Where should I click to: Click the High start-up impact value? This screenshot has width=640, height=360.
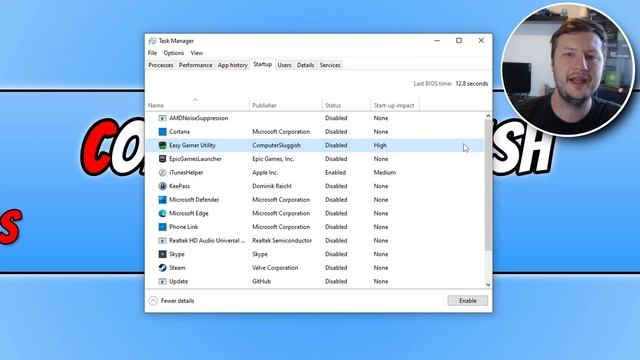[x=380, y=145]
